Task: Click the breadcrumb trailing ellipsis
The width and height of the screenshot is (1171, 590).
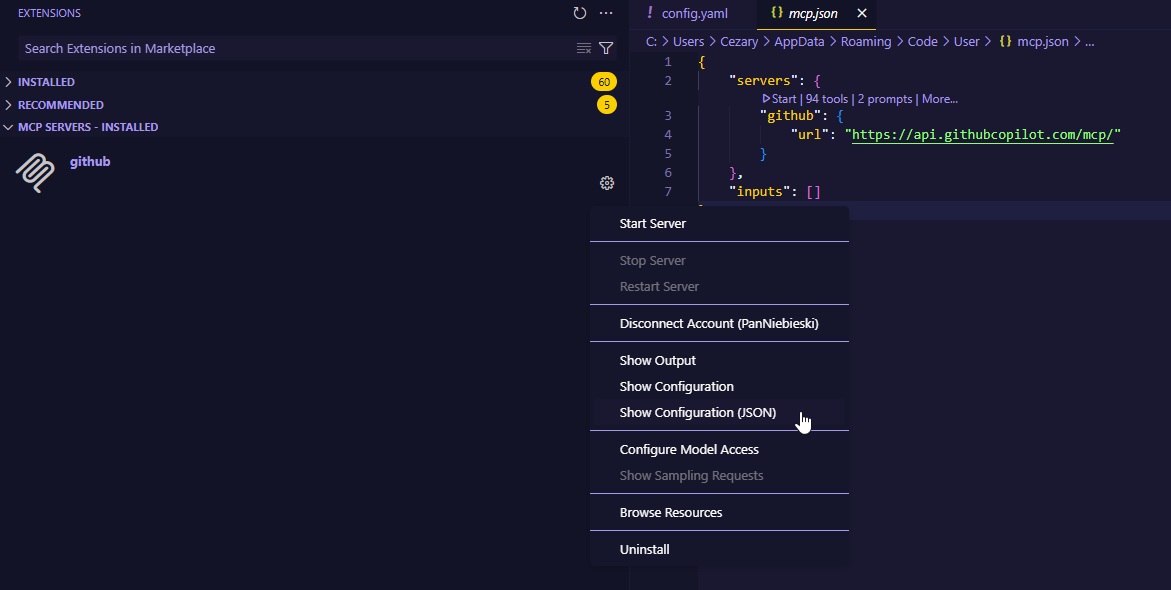Action: [1090, 42]
